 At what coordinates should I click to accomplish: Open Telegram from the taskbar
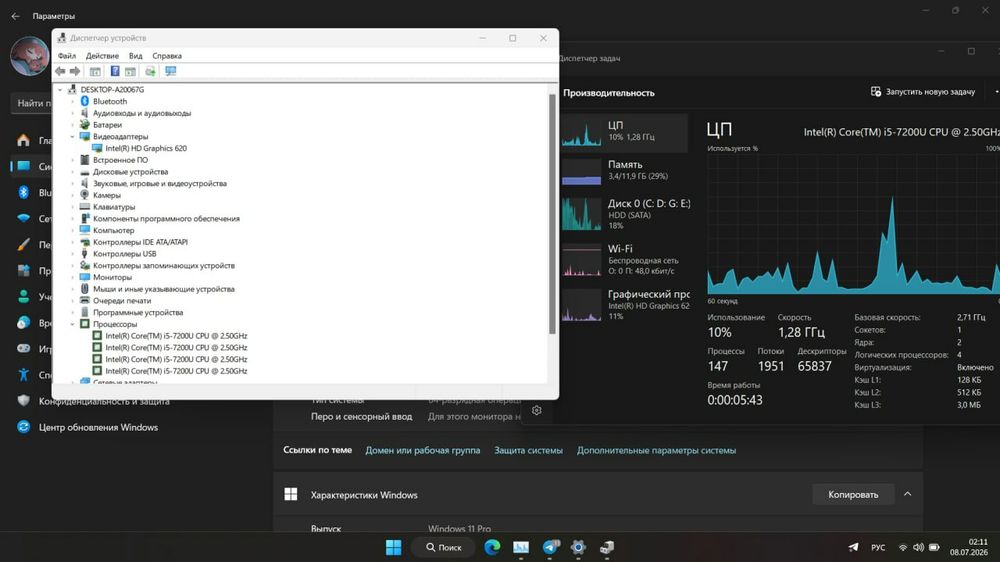551,547
